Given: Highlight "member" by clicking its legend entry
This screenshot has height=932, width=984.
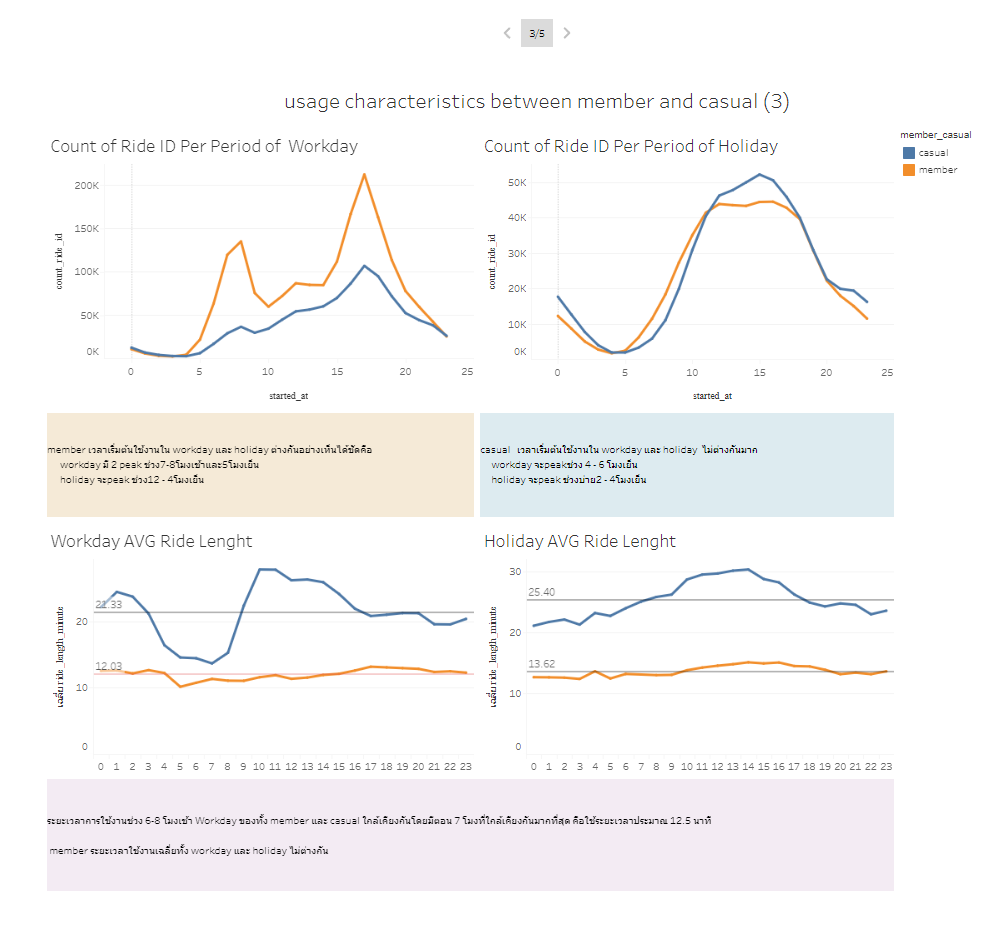Looking at the screenshot, I should (938, 169).
